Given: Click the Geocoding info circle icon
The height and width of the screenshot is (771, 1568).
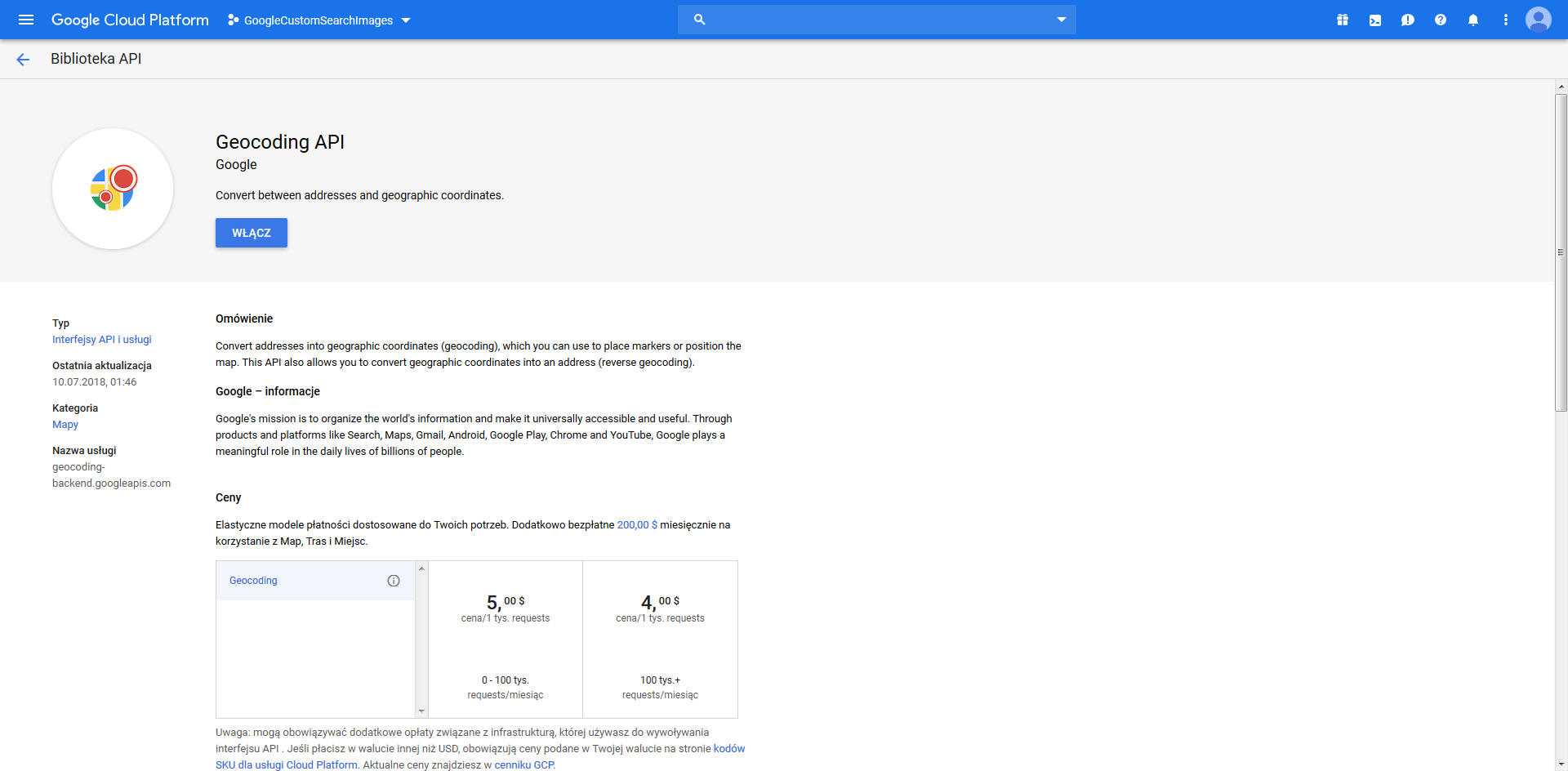Looking at the screenshot, I should tap(394, 581).
